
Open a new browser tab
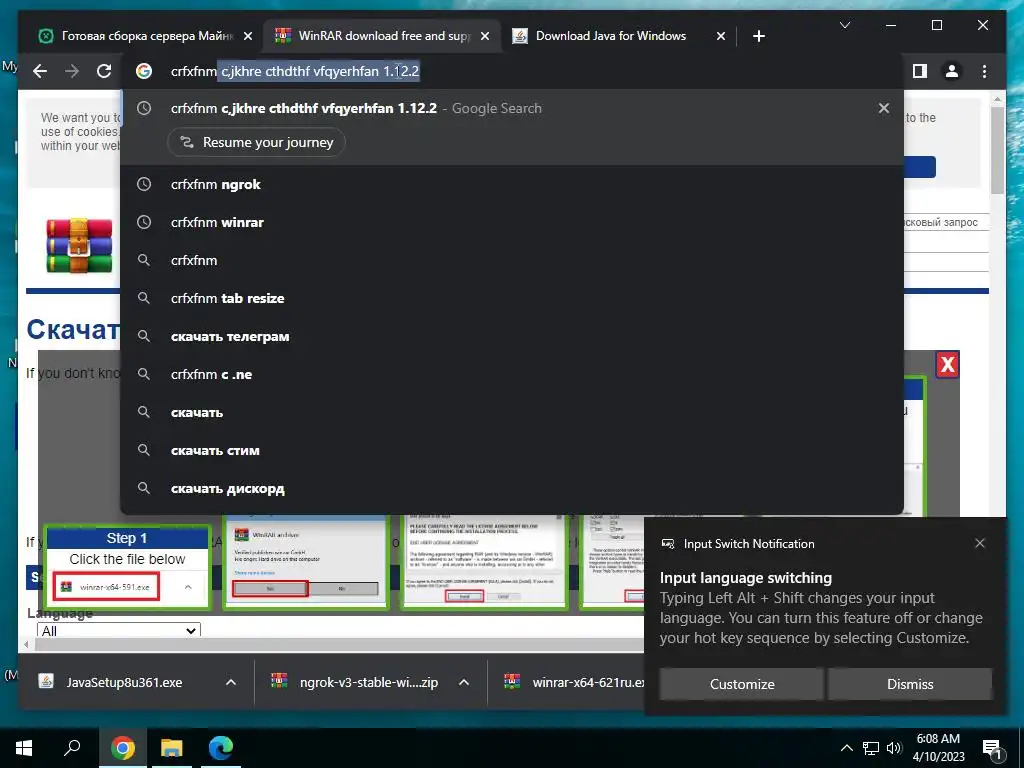pyautogui.click(x=758, y=36)
